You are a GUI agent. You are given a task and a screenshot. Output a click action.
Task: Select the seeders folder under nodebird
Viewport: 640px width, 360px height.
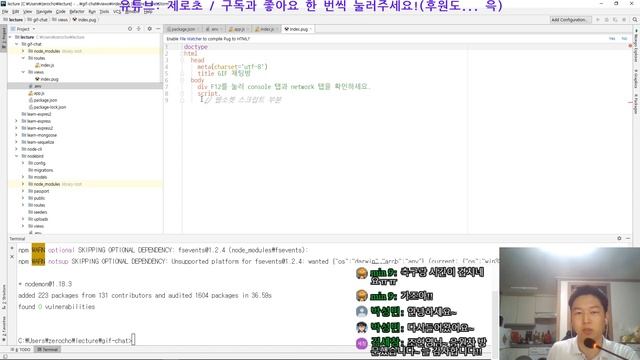click(38, 212)
